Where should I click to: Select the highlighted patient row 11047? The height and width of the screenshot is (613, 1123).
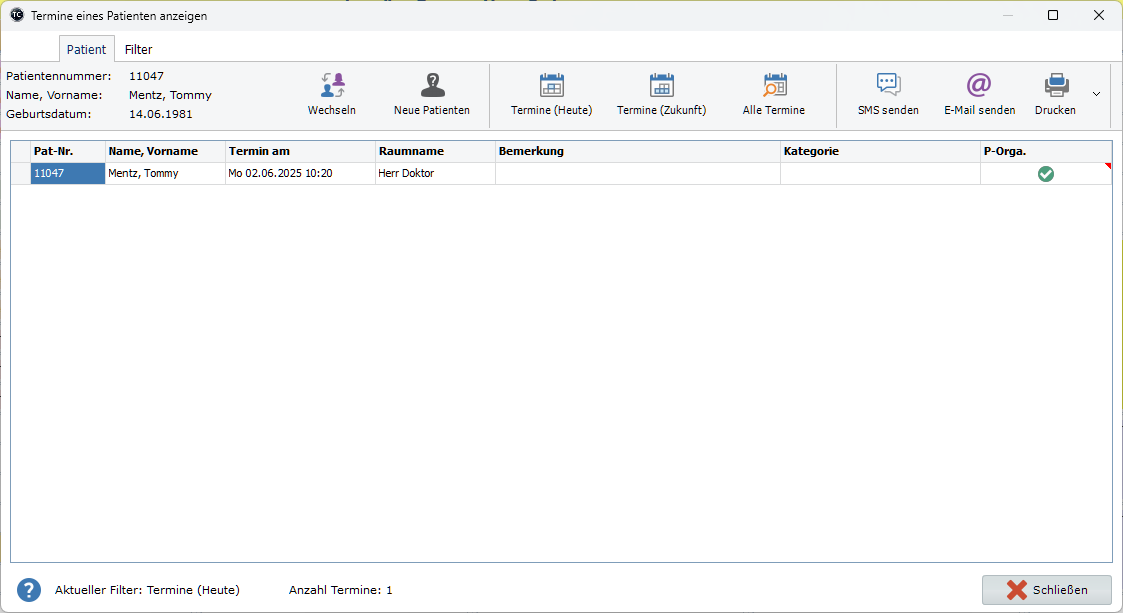pyautogui.click(x=67, y=173)
